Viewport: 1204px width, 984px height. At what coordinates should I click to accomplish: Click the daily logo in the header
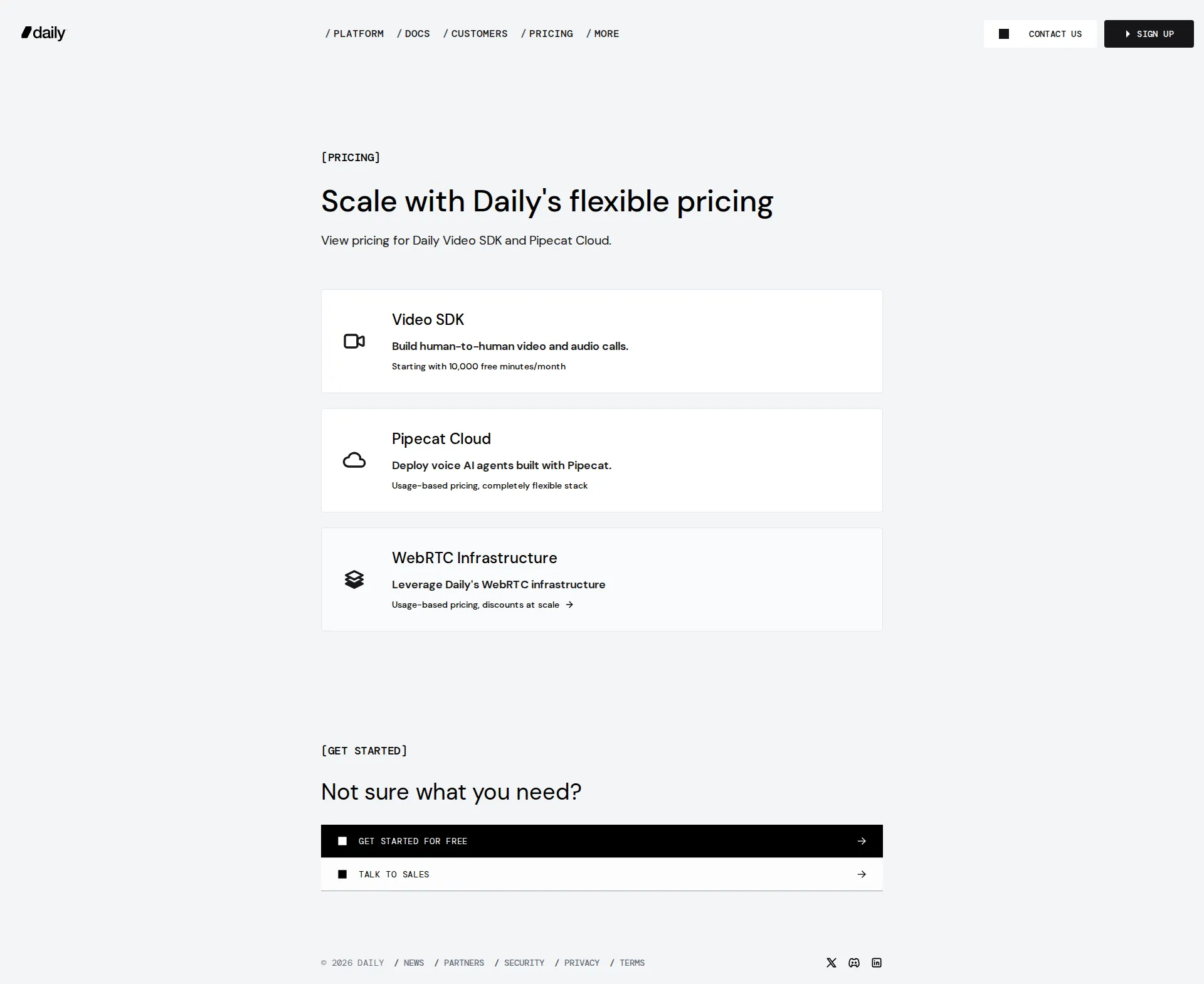pyautogui.click(x=43, y=33)
